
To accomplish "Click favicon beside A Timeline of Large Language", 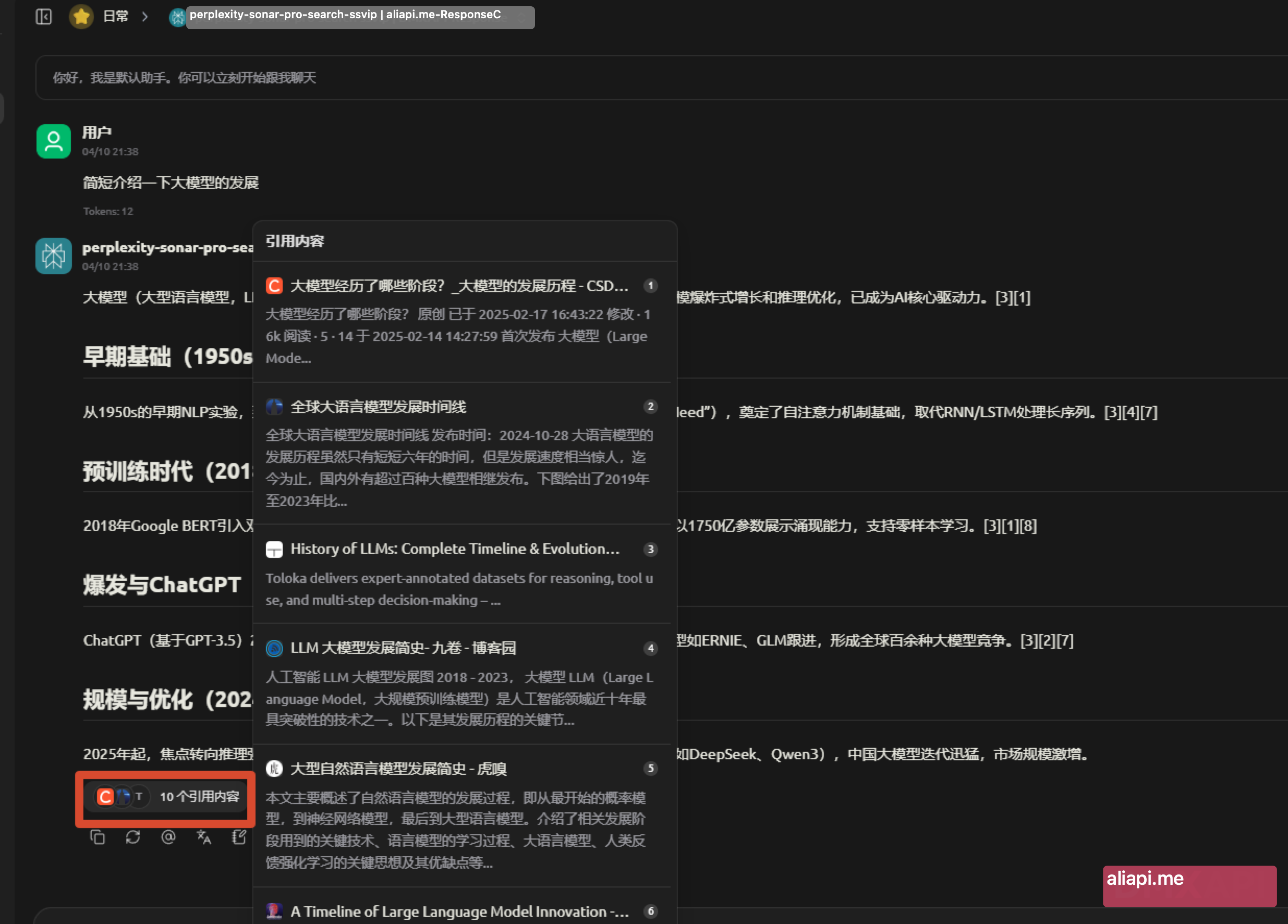I will pos(274,911).
